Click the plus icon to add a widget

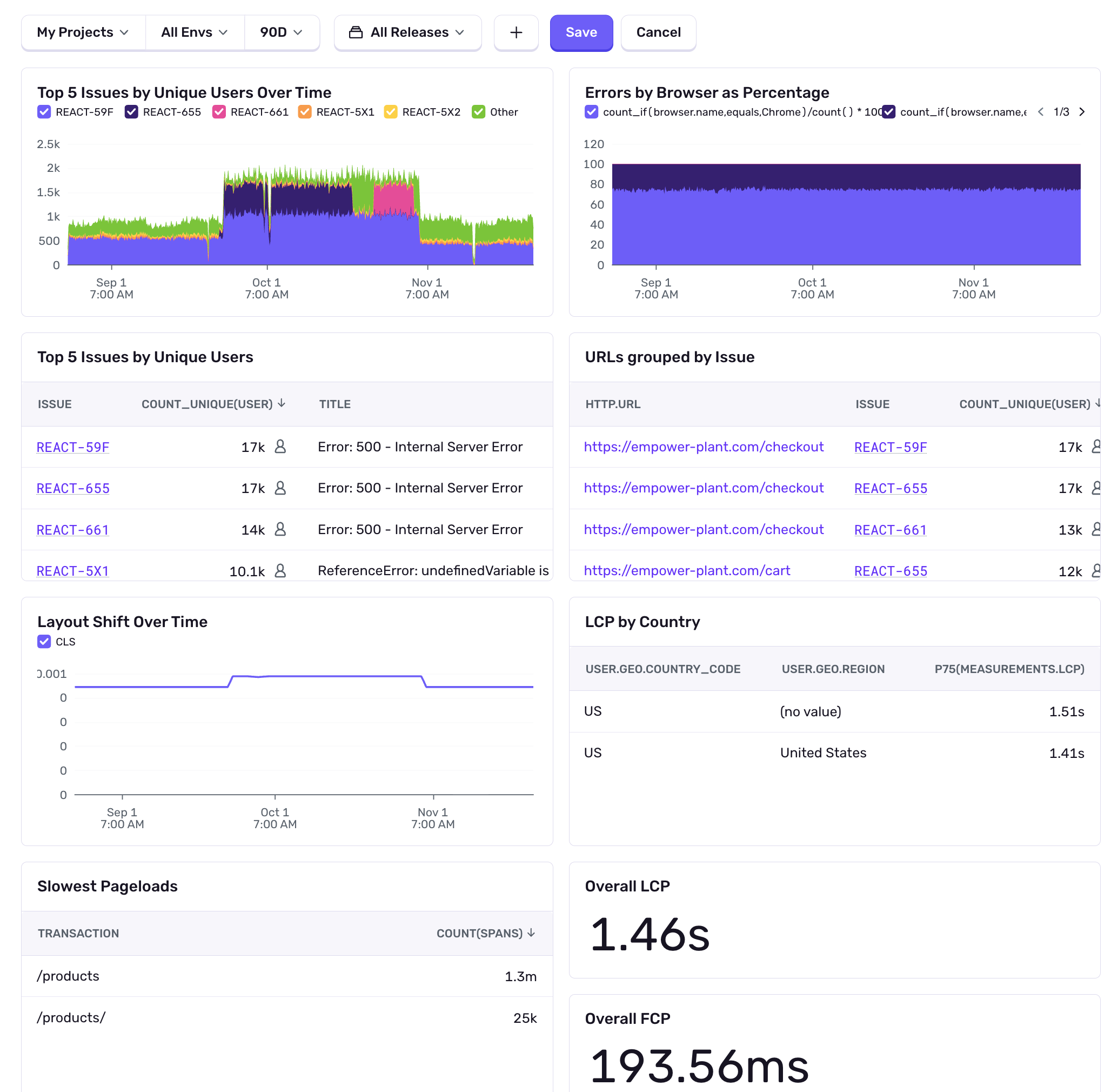516,32
